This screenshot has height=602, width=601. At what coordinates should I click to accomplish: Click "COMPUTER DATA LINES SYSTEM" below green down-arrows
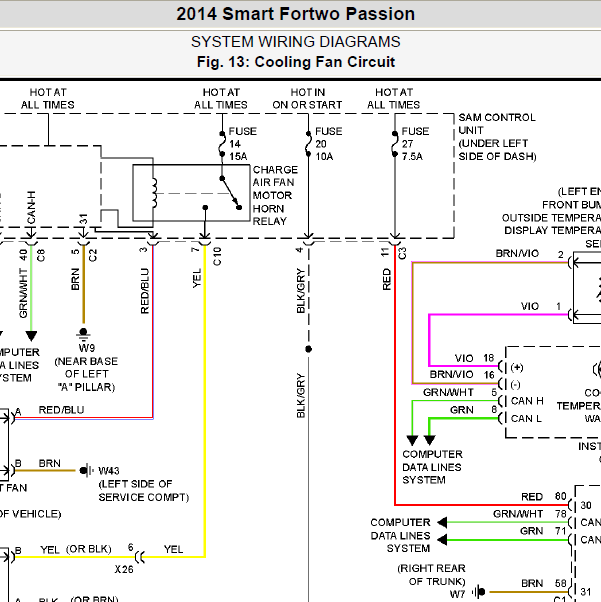point(432,467)
